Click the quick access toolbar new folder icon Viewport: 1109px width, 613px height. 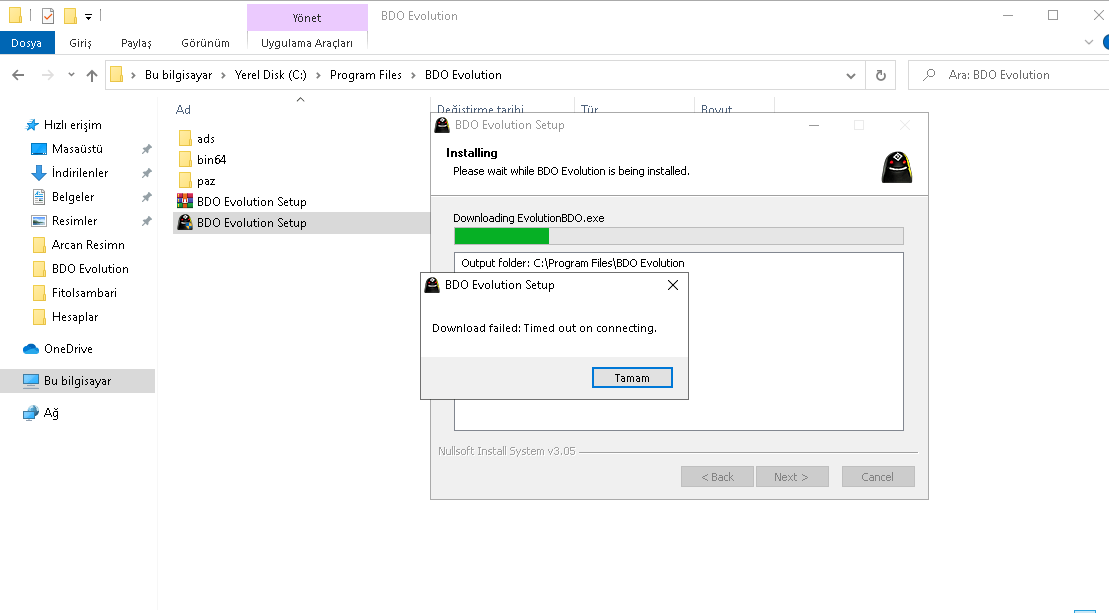tap(70, 16)
